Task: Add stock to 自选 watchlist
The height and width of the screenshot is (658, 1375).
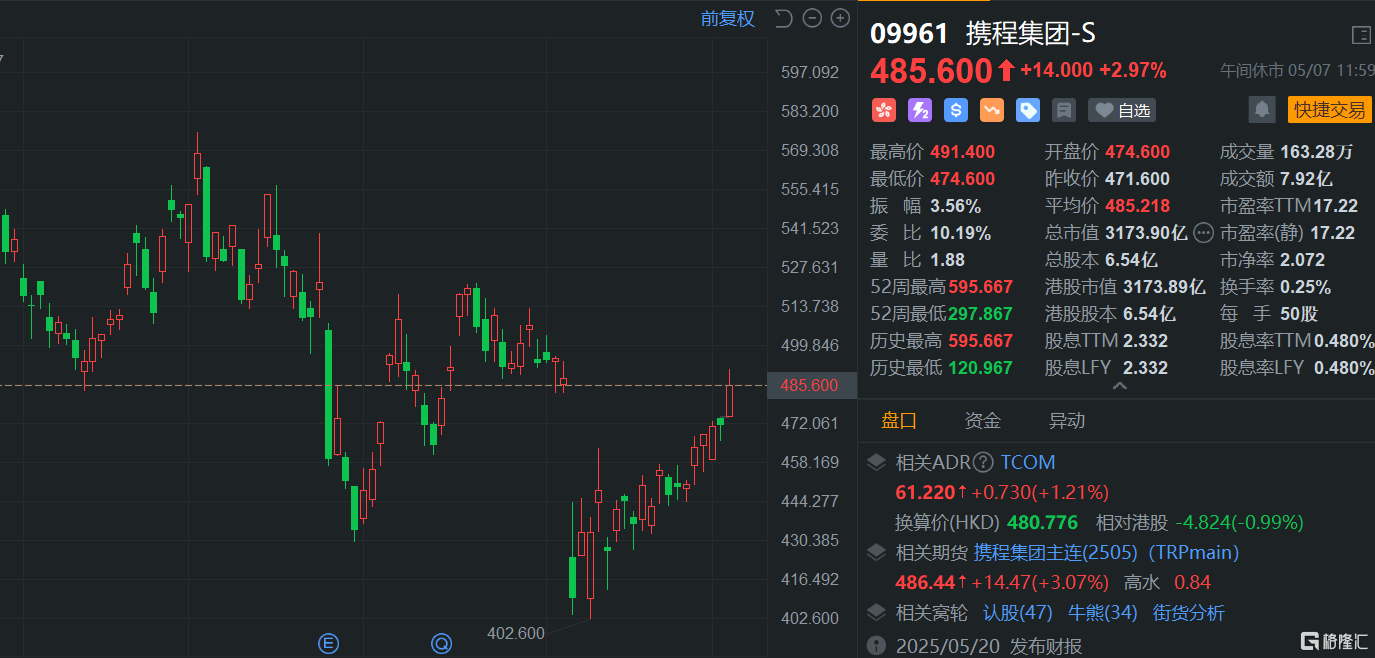Action: click(1122, 110)
